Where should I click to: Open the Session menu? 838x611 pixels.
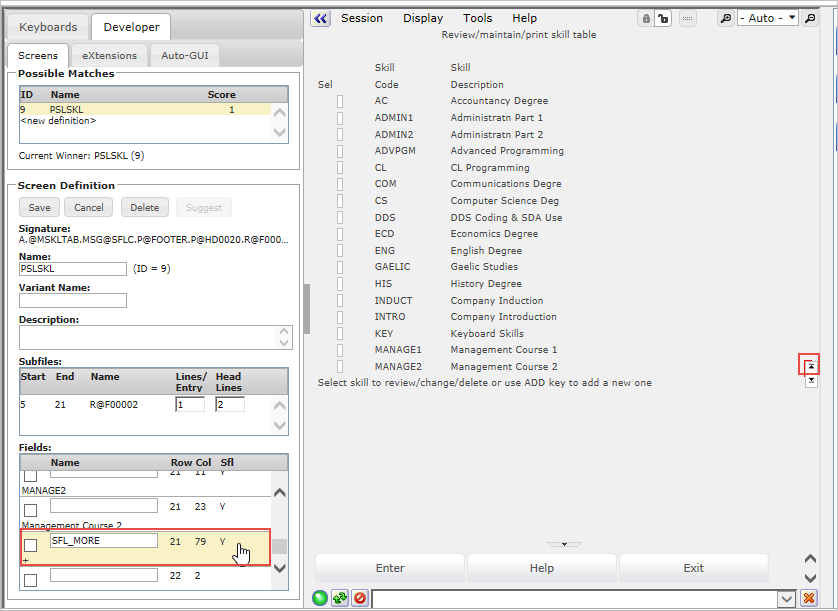coord(362,18)
